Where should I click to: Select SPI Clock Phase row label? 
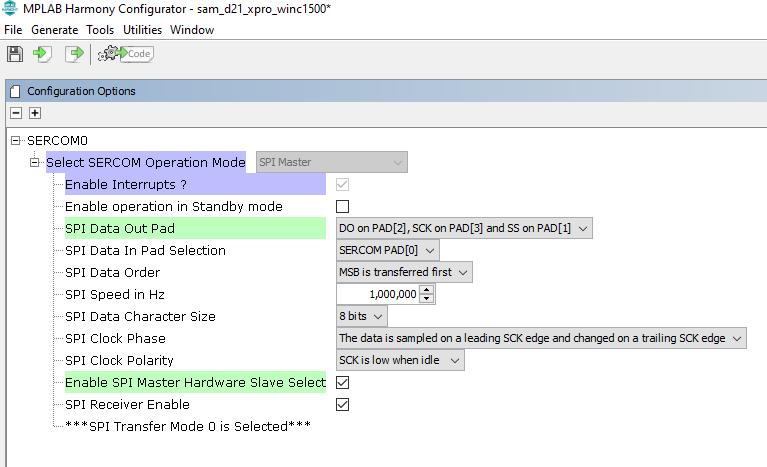pyautogui.click(x=115, y=338)
